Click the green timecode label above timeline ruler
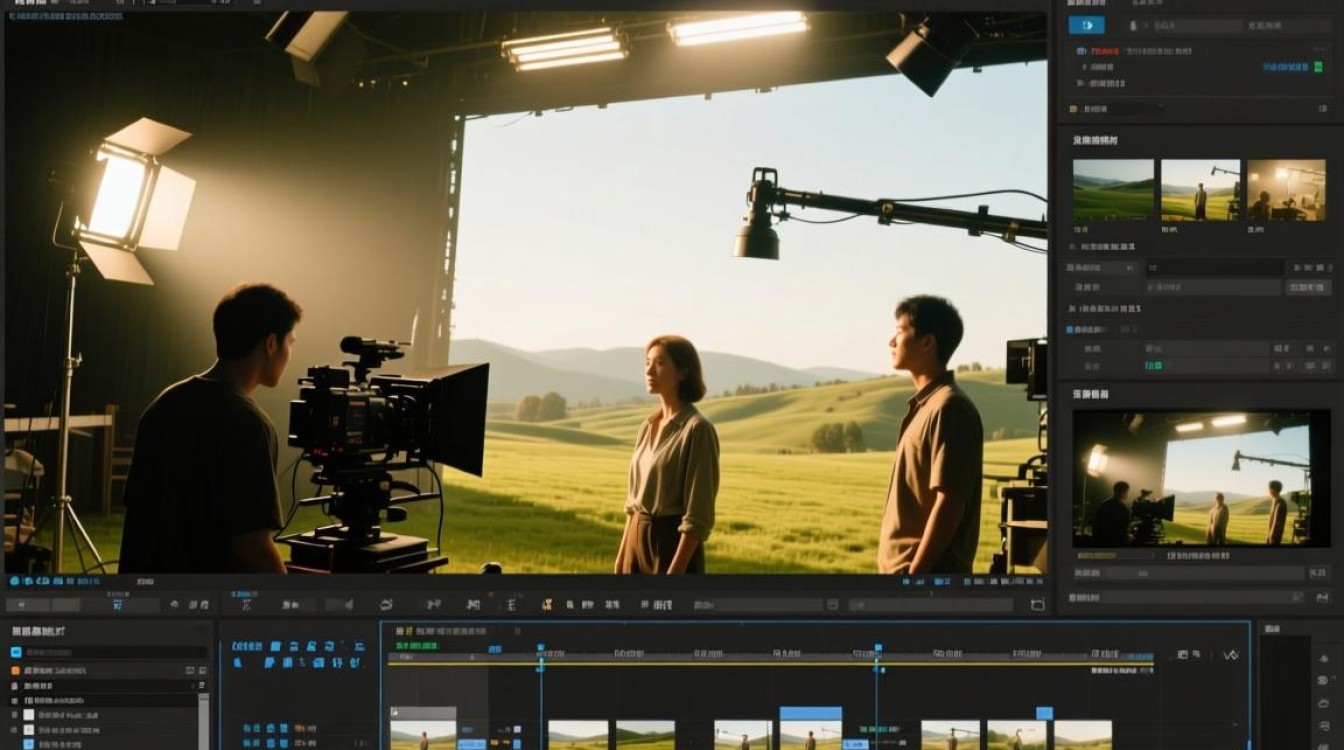The image size is (1344, 750). click(418, 647)
